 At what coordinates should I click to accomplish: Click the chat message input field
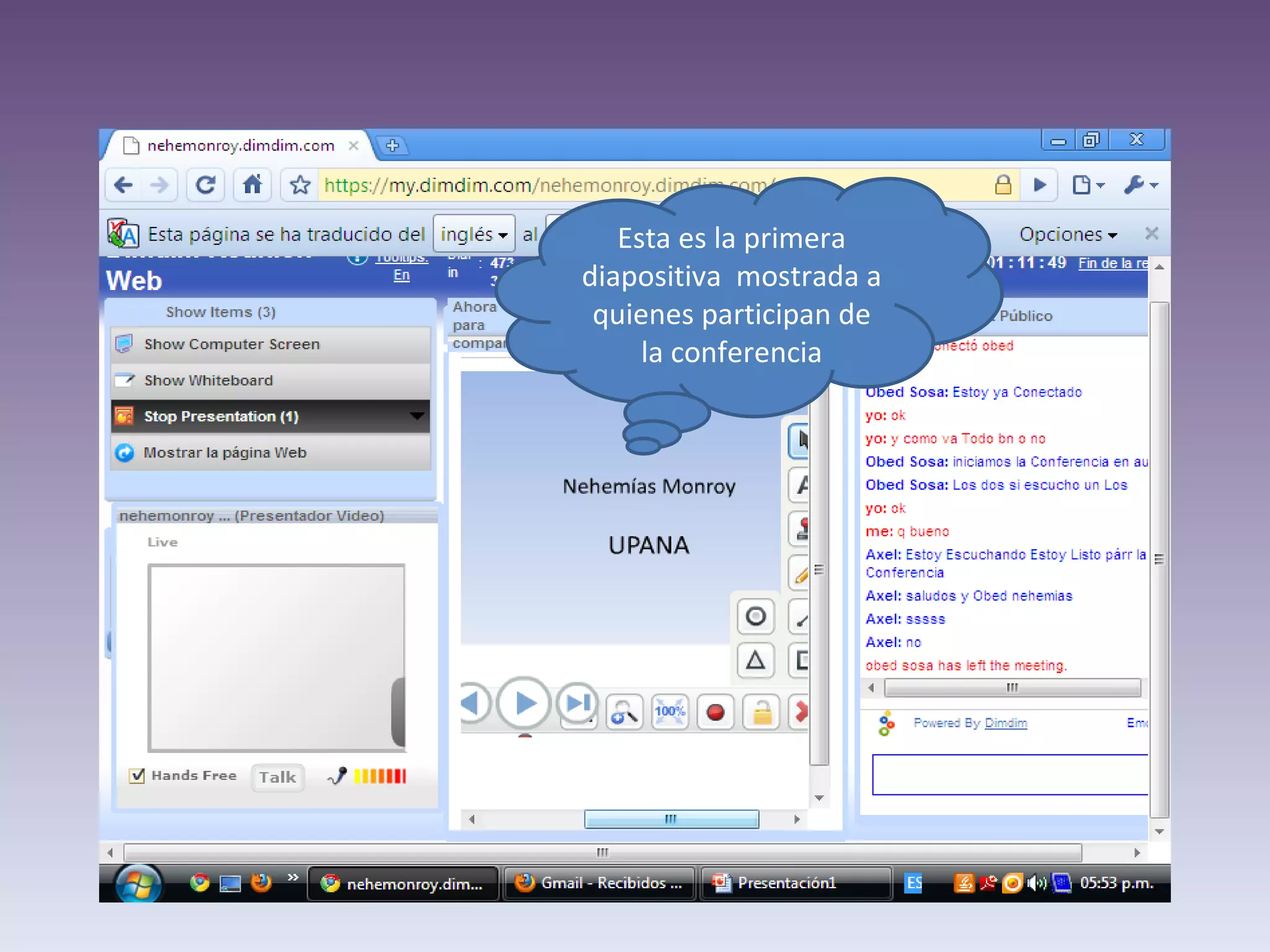click(1009, 774)
